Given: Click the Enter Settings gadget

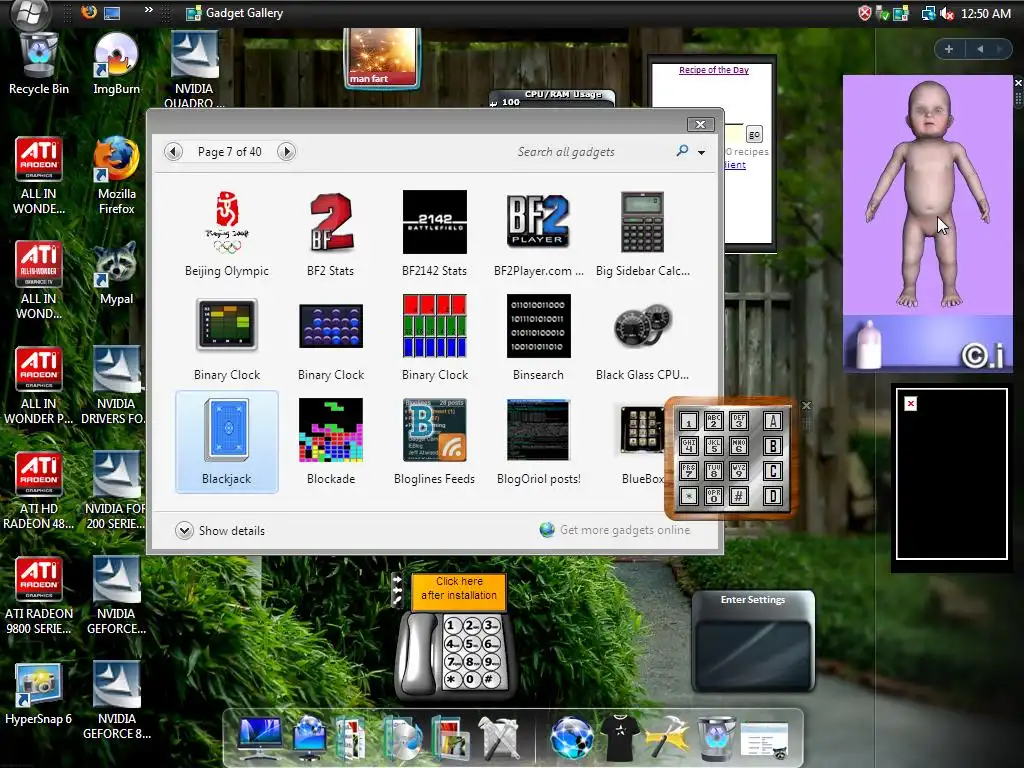Looking at the screenshot, I should coord(753,641).
